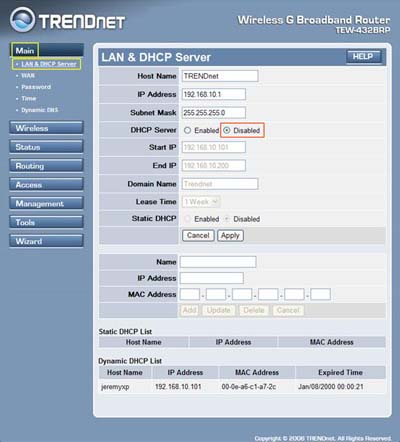Click the expired time Jan/08/2000 entry

click(x=331, y=387)
